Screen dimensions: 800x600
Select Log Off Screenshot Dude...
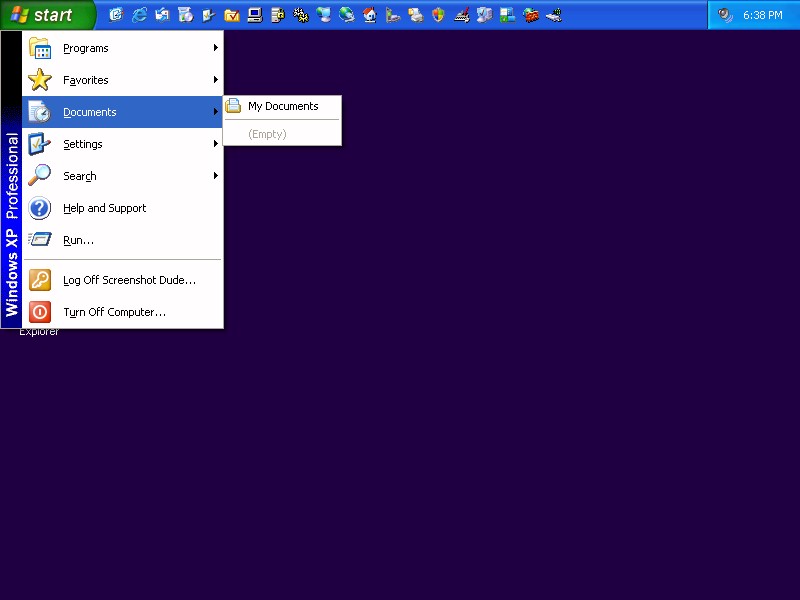tap(129, 280)
